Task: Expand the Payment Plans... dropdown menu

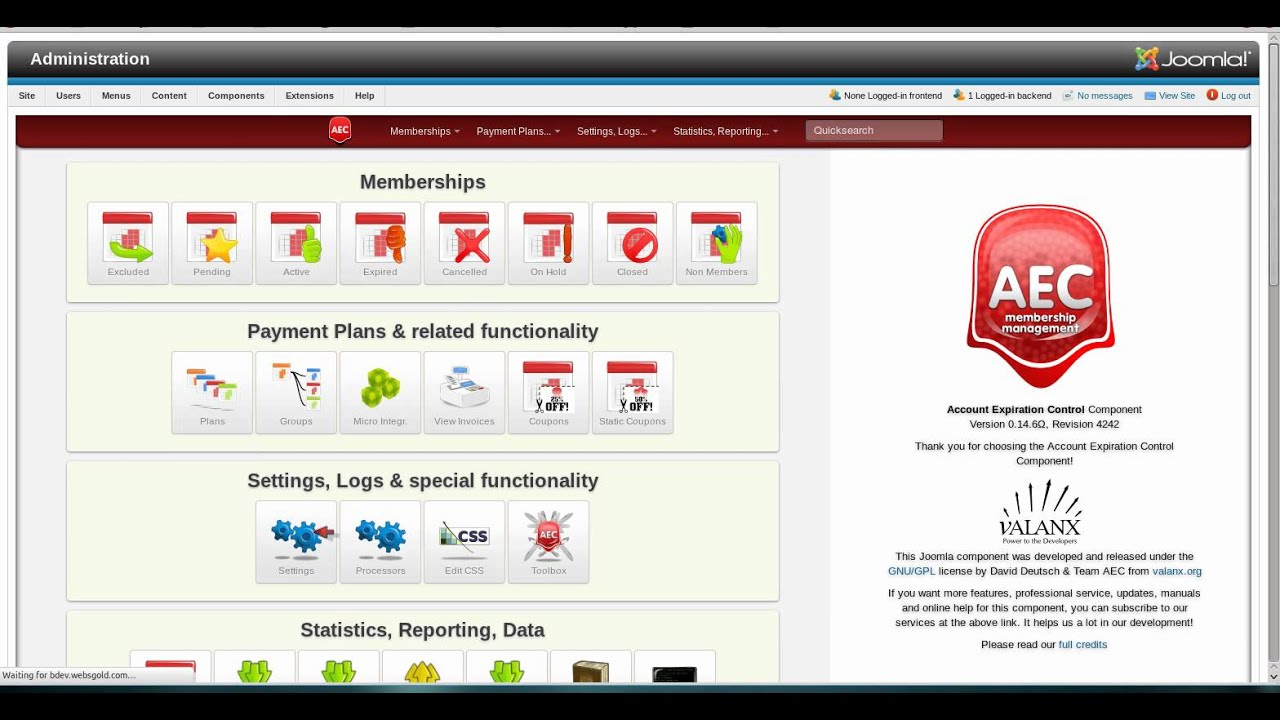Action: (x=518, y=131)
